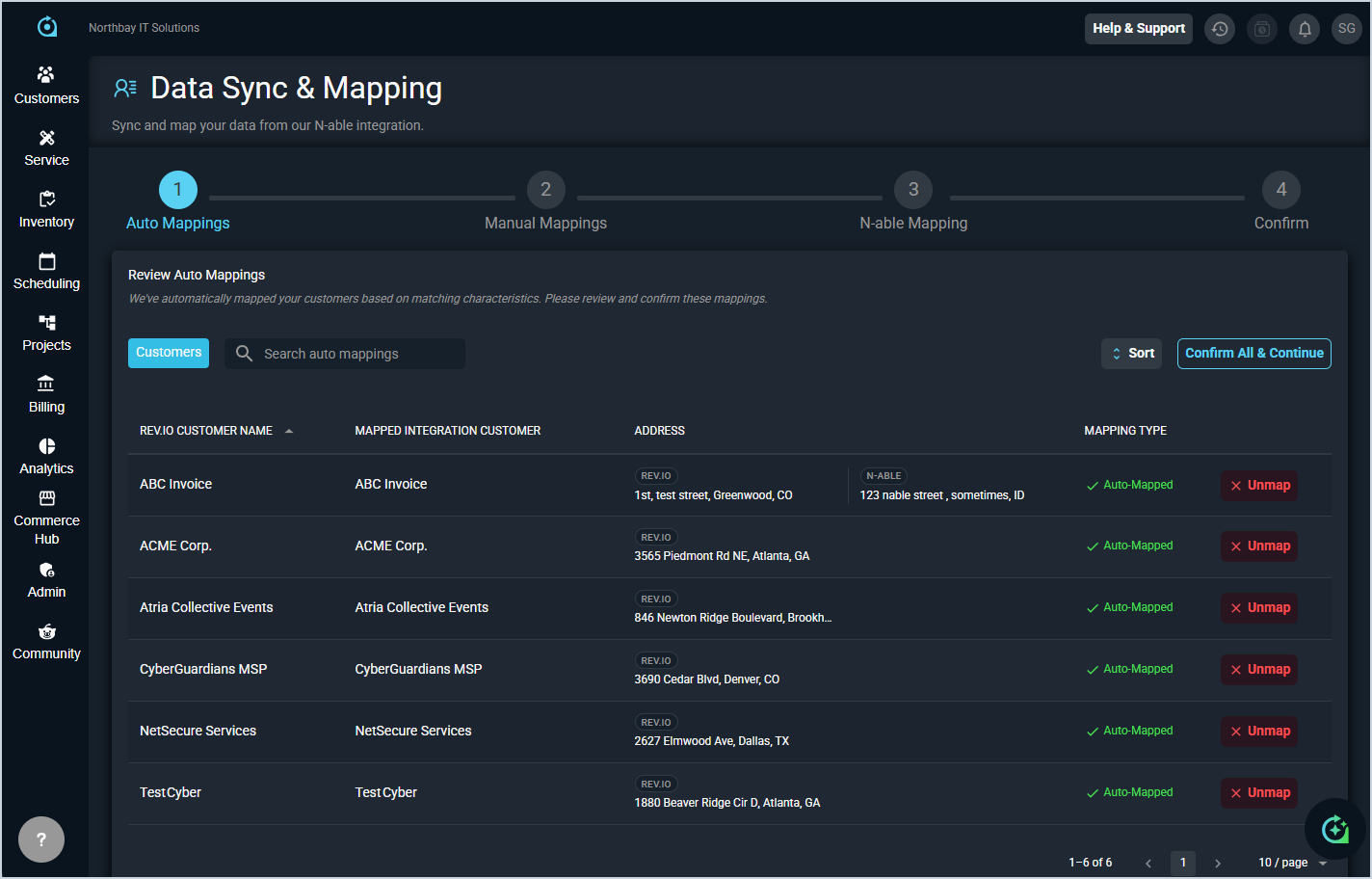Jump to step 3 N-able Mapping
1372x879 pixels.
(x=912, y=191)
